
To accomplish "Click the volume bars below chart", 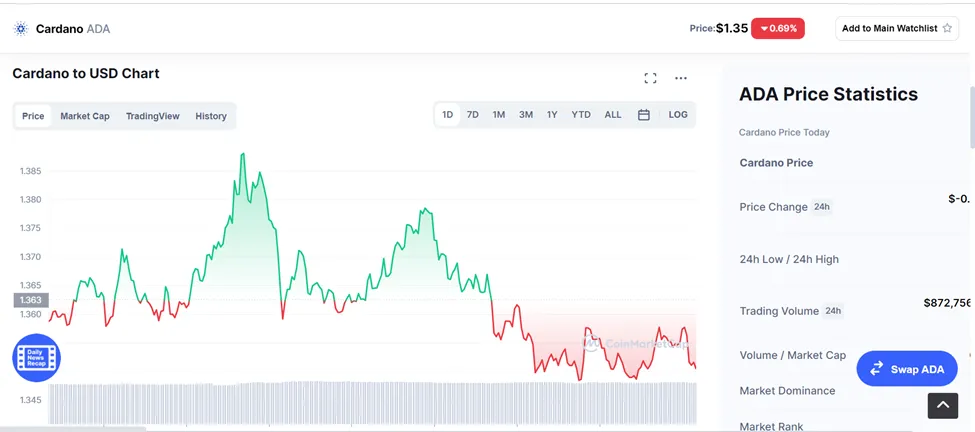I will tap(372, 403).
